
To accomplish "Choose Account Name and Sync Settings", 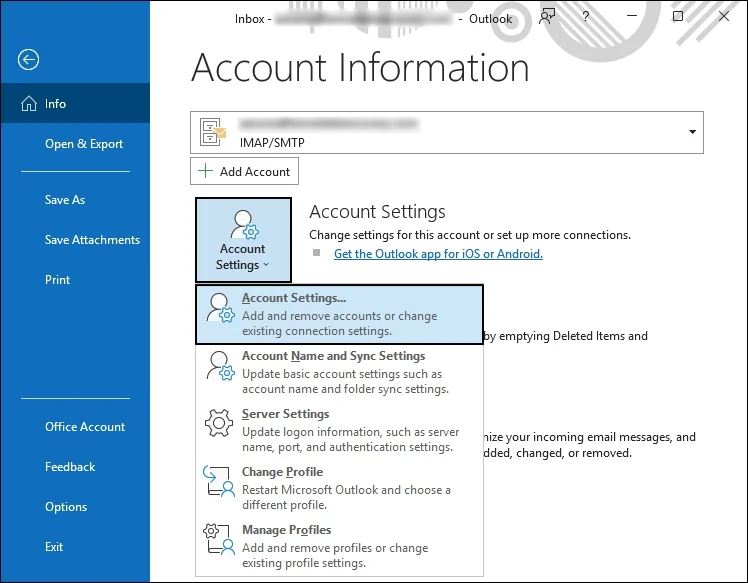I will tap(339, 372).
